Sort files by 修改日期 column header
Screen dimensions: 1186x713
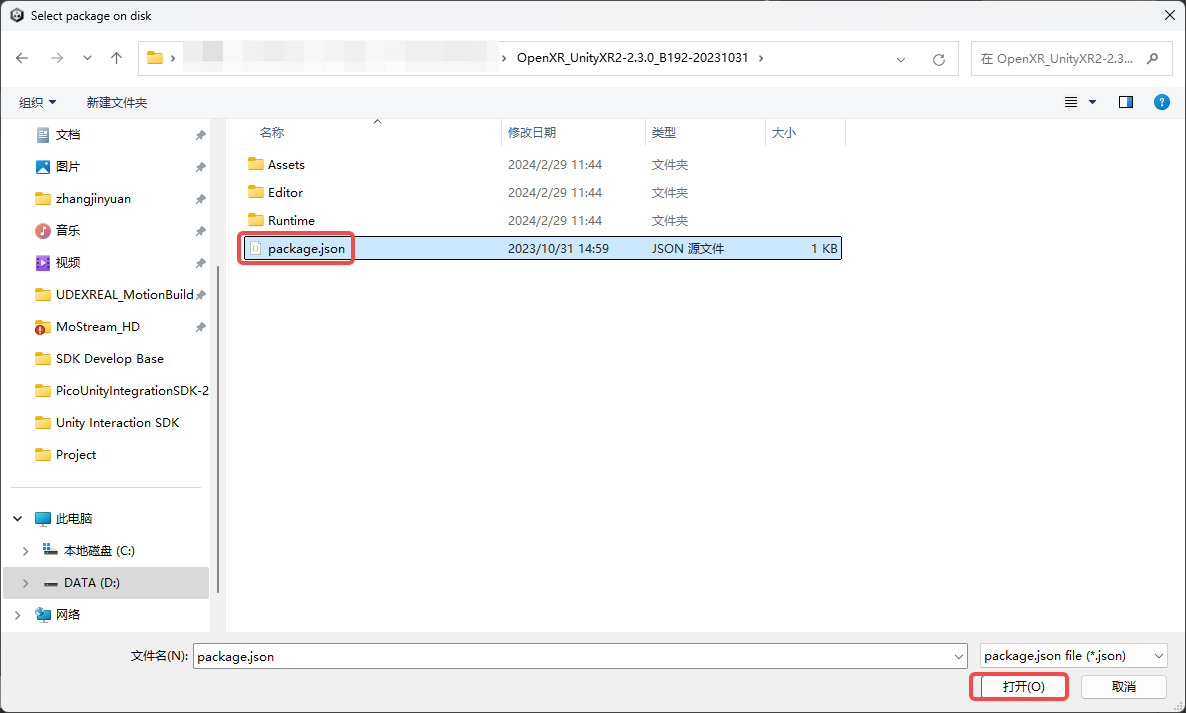tap(532, 132)
